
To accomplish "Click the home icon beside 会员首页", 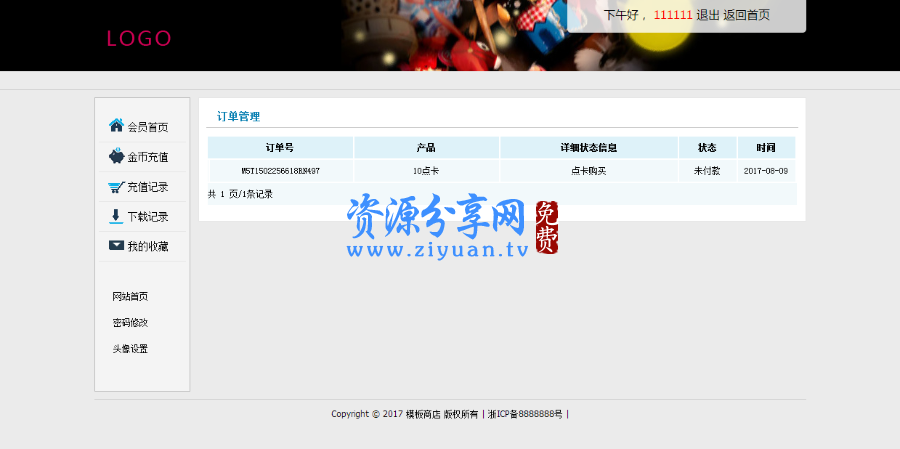I will click(117, 125).
